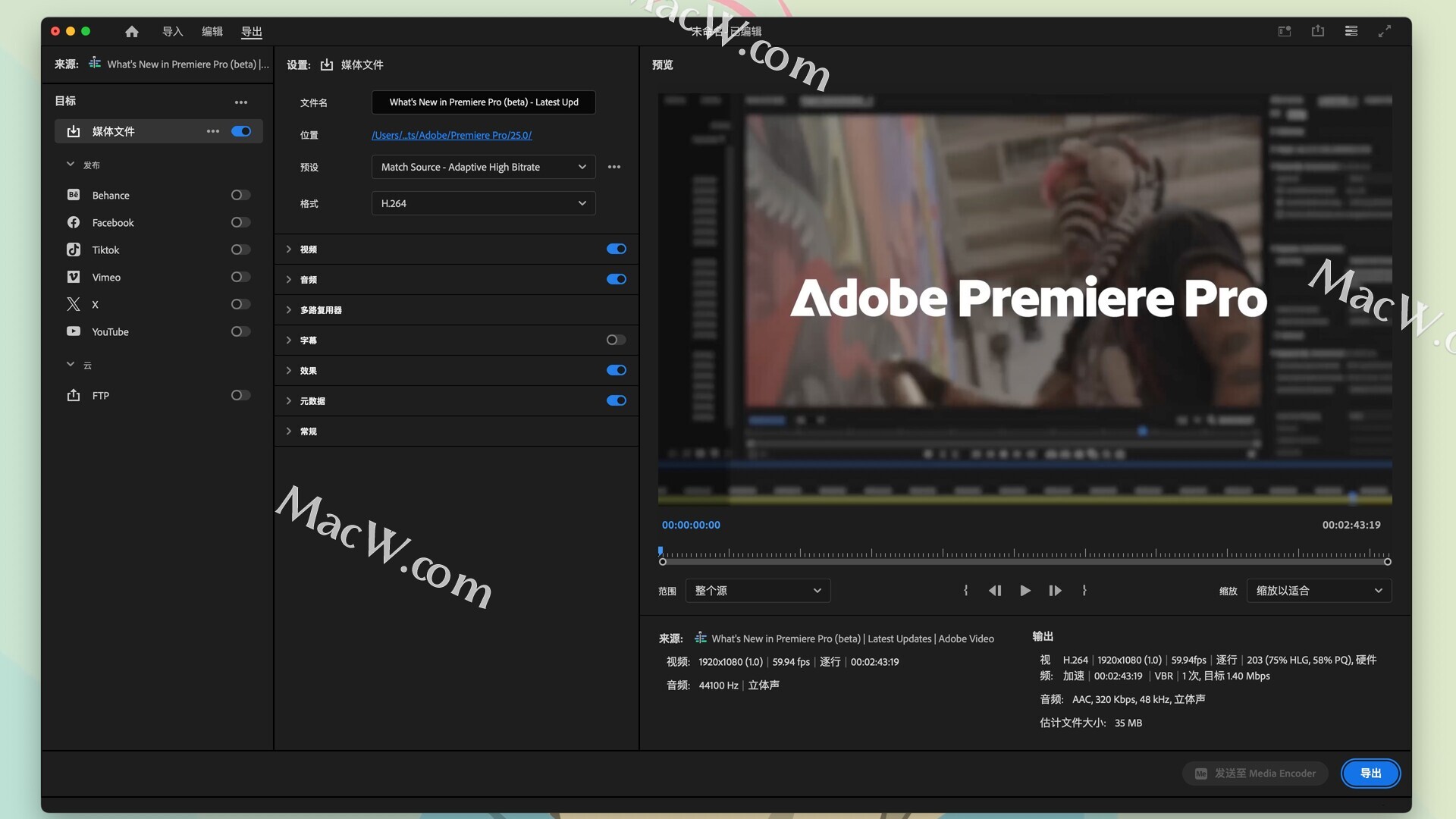Click the media file icon in settings header
This screenshot has width=1456, height=819.
327,64
